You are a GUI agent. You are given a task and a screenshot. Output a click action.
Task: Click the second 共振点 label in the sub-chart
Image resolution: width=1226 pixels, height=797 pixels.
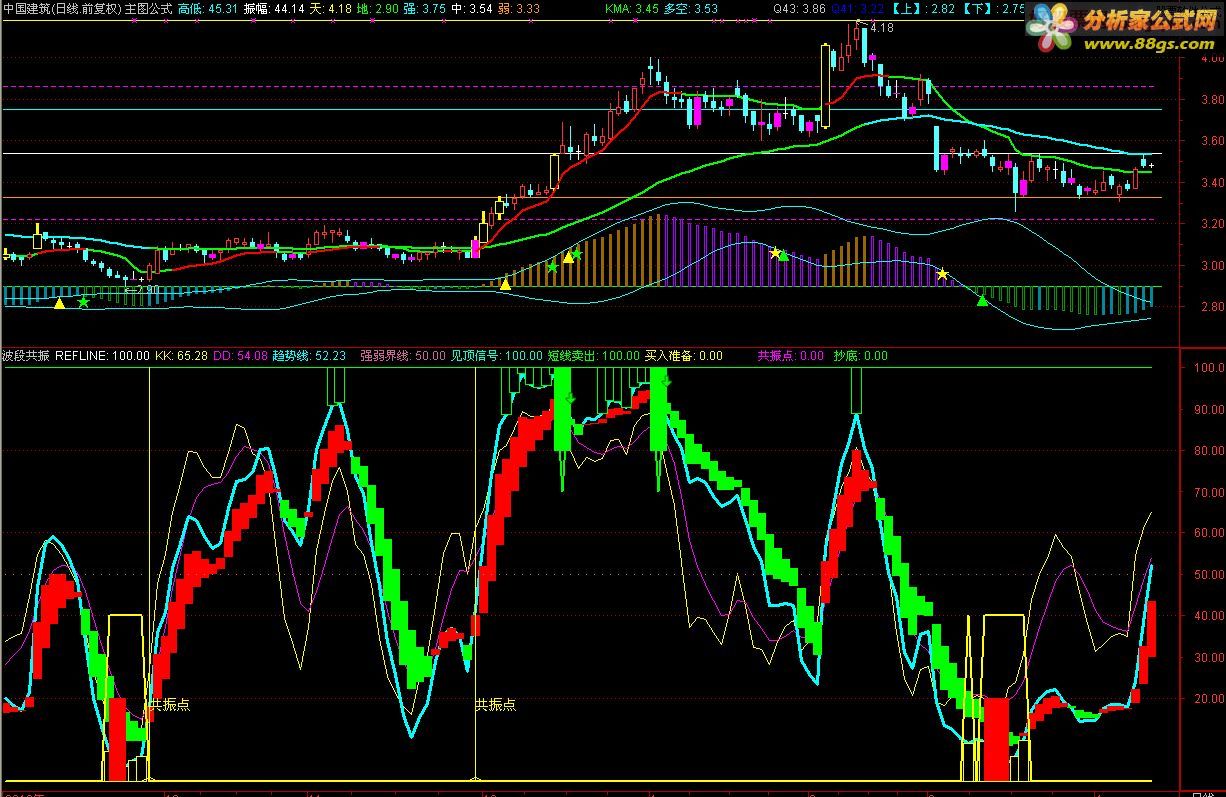tap(496, 704)
